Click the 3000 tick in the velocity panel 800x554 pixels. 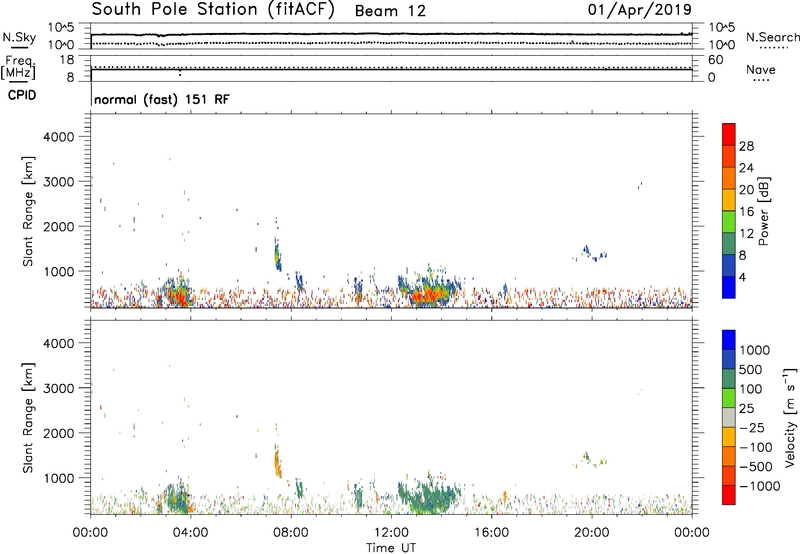(x=58, y=388)
